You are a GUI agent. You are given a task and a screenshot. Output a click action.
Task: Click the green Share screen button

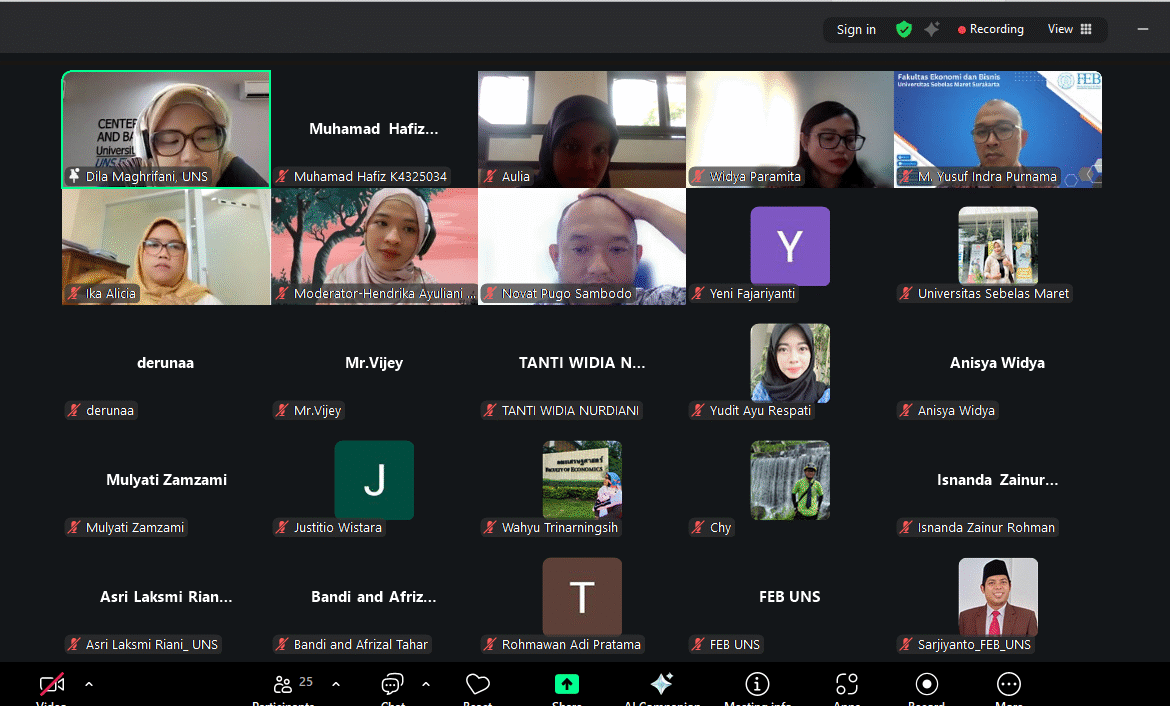[x=567, y=685]
